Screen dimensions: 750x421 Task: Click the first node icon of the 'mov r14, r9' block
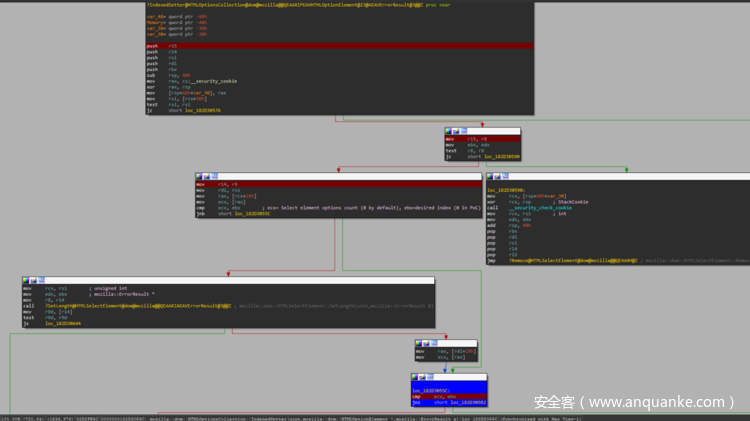coord(200,177)
